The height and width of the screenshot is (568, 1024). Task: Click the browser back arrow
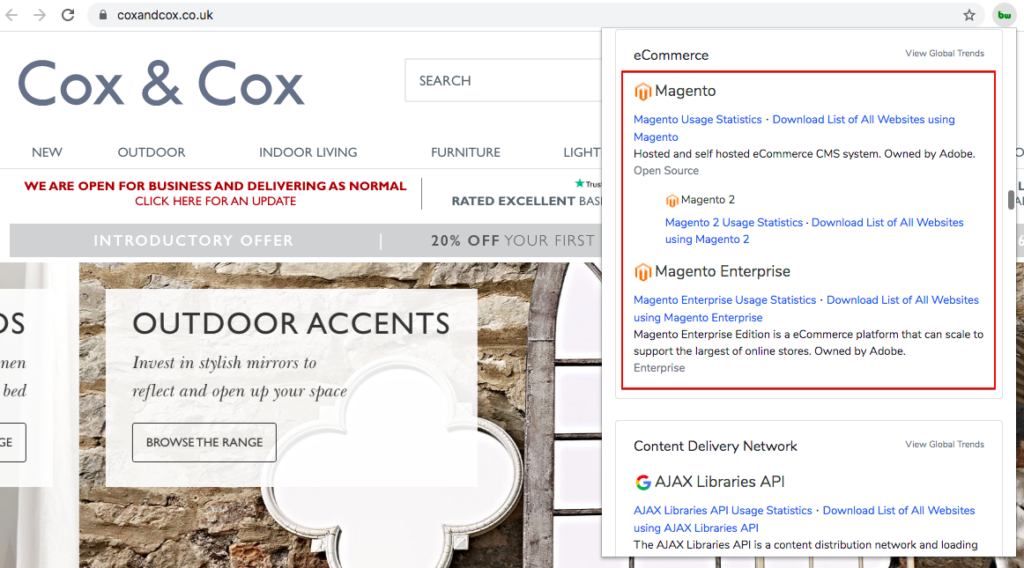click(14, 15)
